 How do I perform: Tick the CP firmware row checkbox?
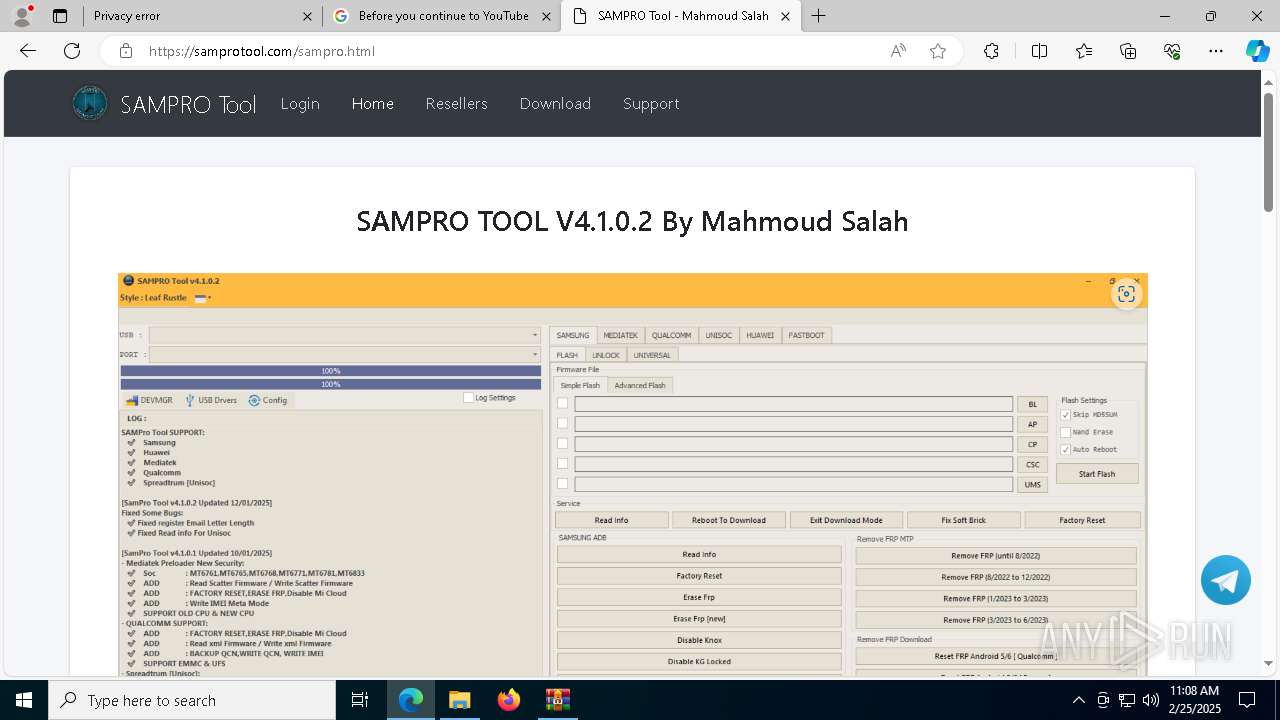562,444
